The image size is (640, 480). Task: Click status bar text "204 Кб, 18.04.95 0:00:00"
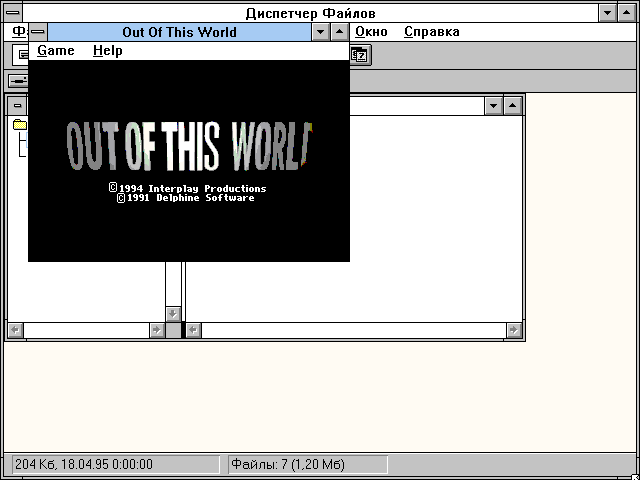click(x=84, y=464)
